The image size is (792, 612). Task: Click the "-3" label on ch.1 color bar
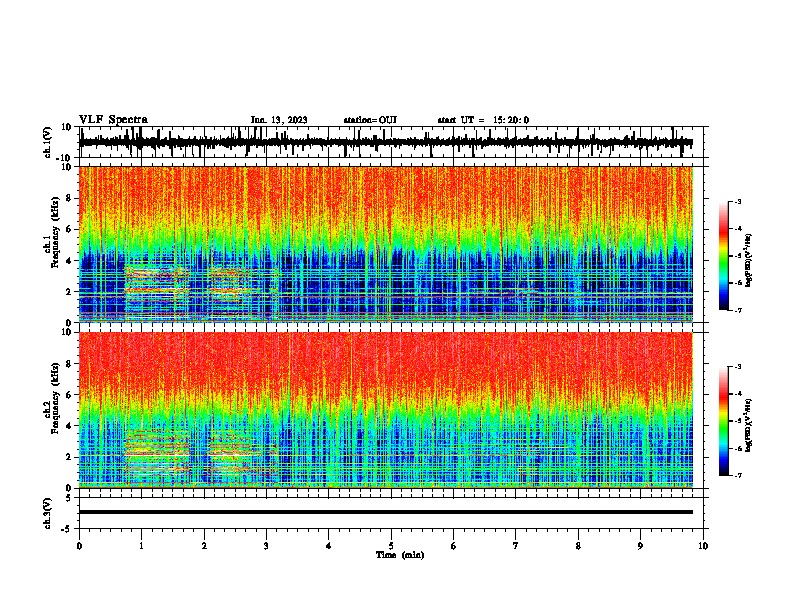(x=737, y=201)
